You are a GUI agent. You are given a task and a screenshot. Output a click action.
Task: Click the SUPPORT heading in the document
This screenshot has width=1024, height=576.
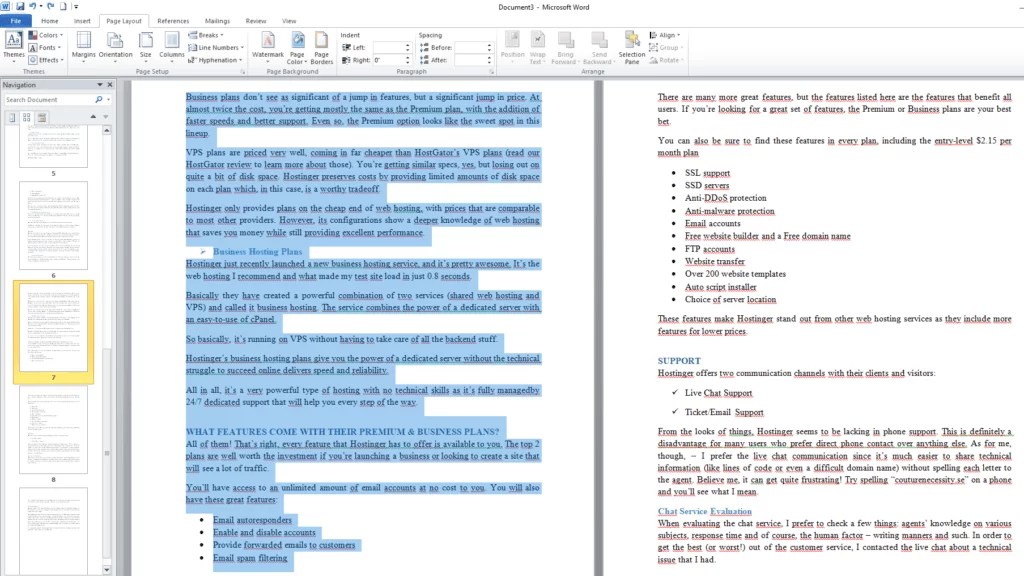click(x=679, y=360)
